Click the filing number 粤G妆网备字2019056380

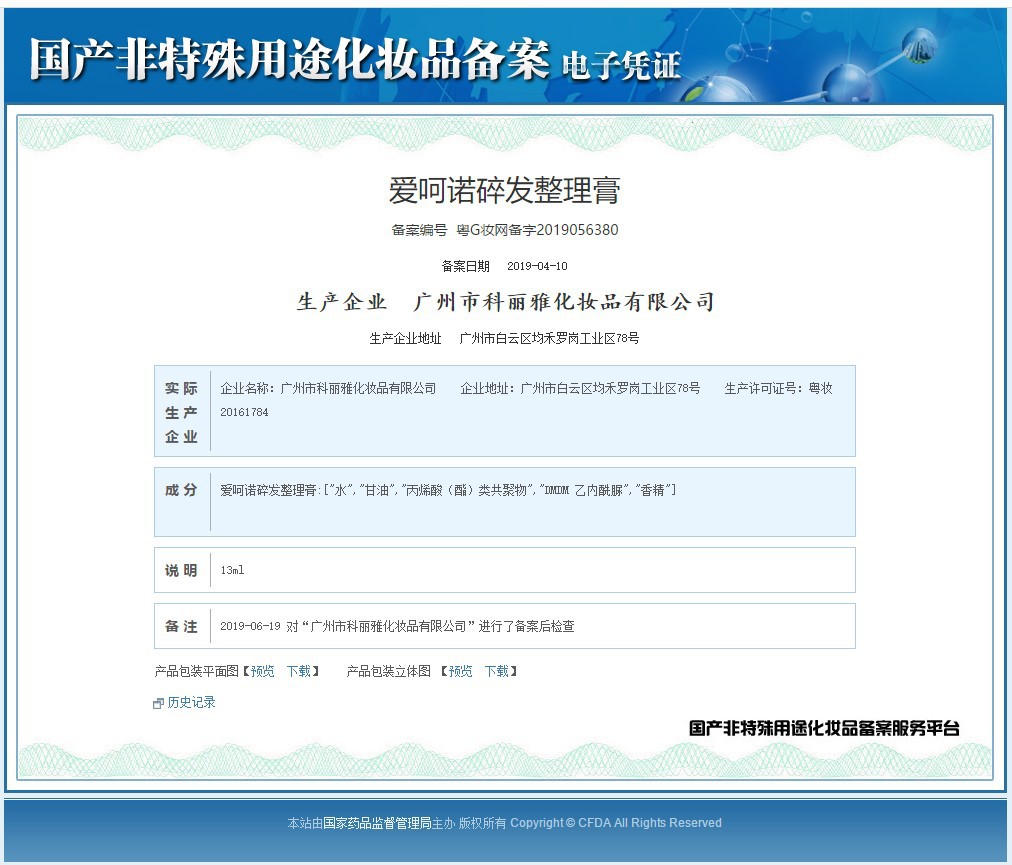[x=538, y=230]
